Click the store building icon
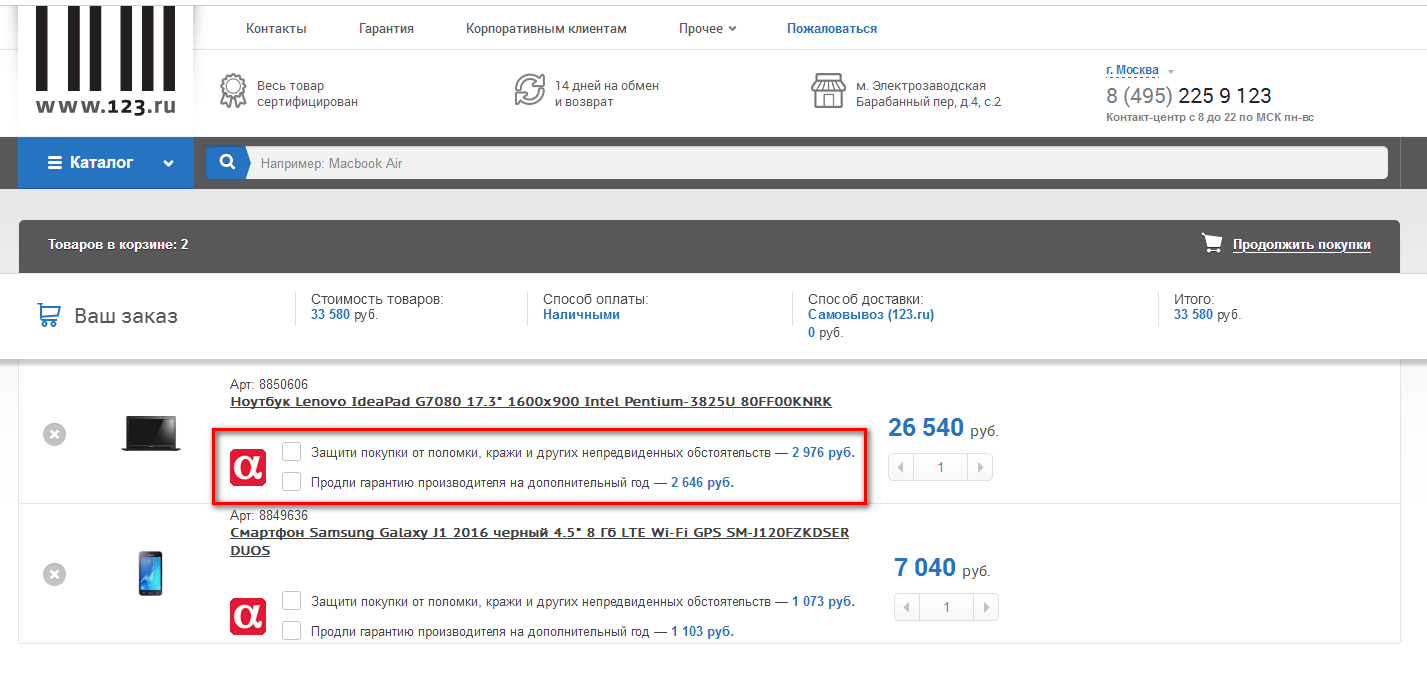 tap(828, 91)
